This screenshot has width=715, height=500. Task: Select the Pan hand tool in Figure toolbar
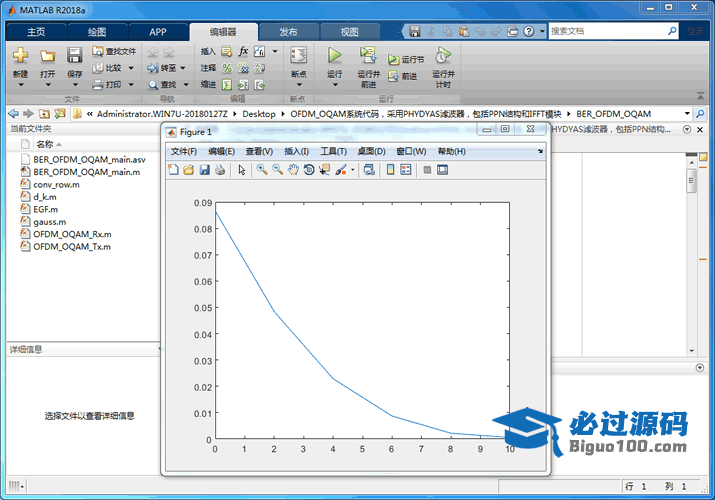293,170
